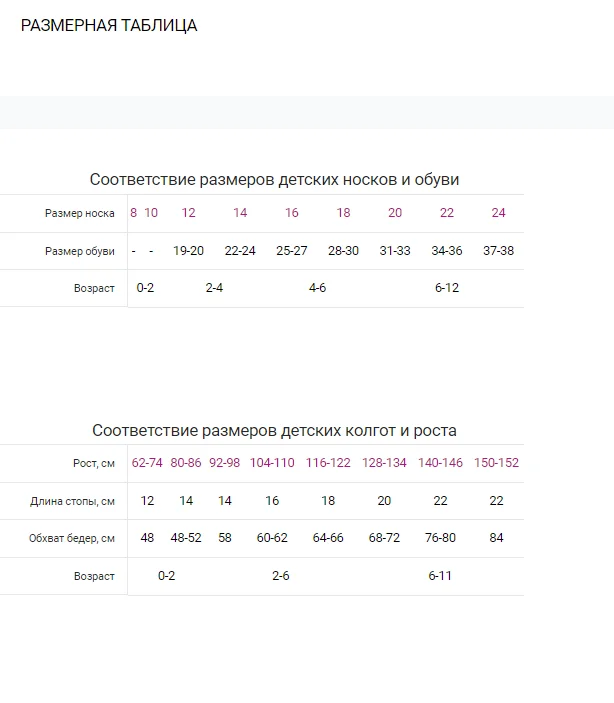Click sock size 24 value
Screen dimensions: 614x703
click(498, 213)
